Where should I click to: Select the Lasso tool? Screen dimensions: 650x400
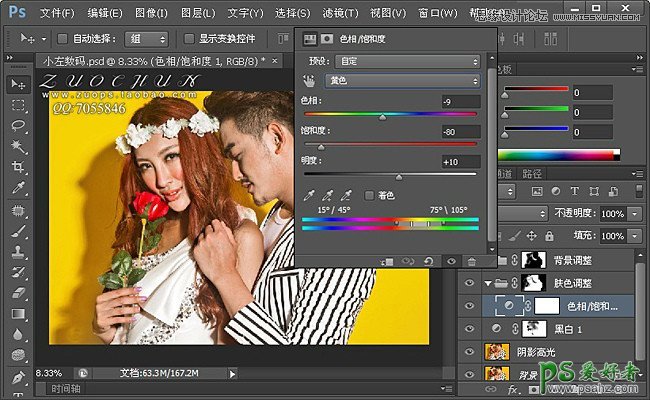click(18, 126)
